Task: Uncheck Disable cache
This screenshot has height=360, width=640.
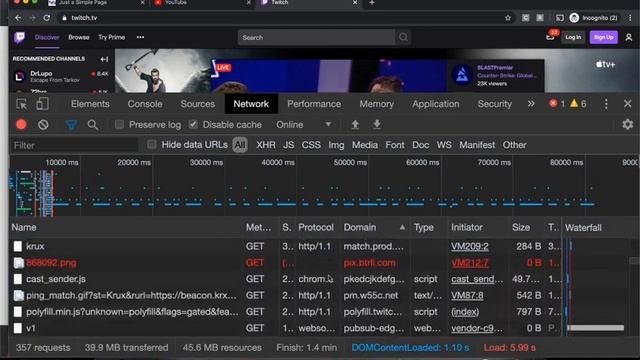Action: (193, 124)
